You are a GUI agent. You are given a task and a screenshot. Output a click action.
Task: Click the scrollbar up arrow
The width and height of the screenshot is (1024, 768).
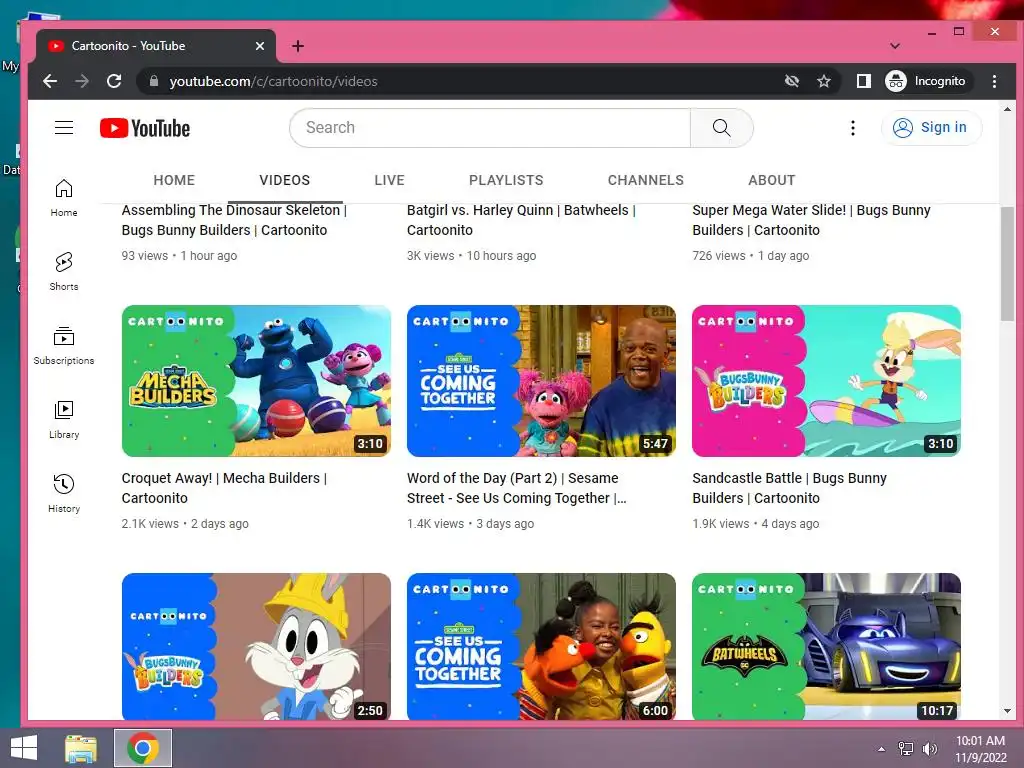(x=1007, y=110)
